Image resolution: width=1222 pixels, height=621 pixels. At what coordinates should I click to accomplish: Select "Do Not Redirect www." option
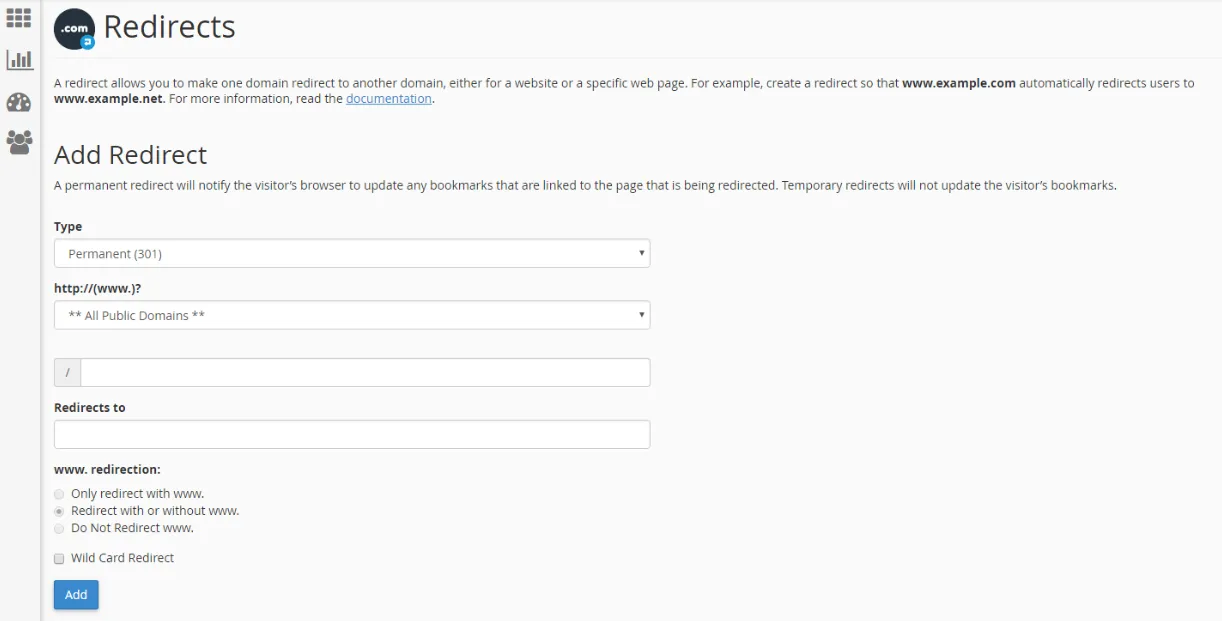(59, 527)
